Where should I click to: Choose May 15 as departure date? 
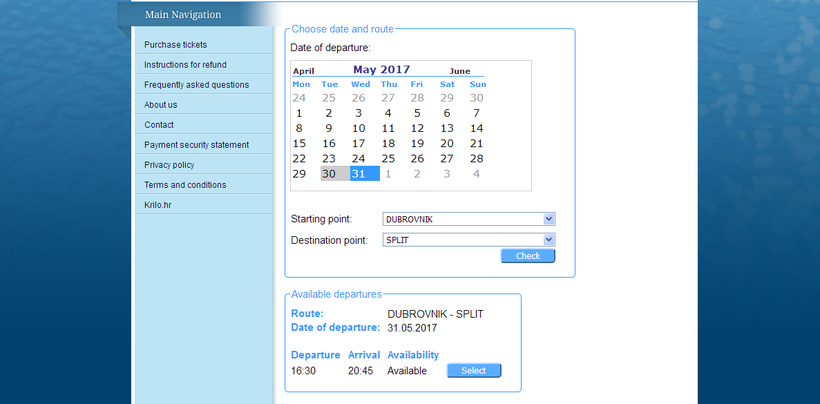point(299,144)
